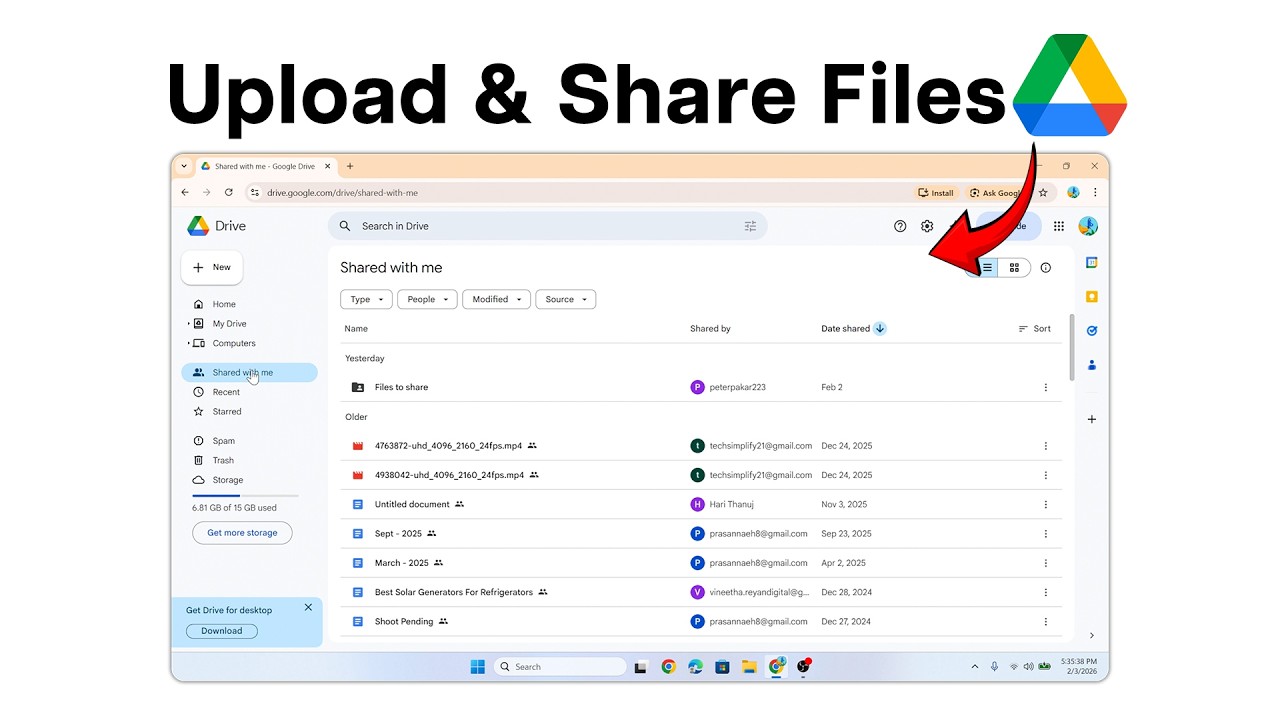The image size is (1280, 720).
Task: Download Drive for desktop
Action: point(222,631)
